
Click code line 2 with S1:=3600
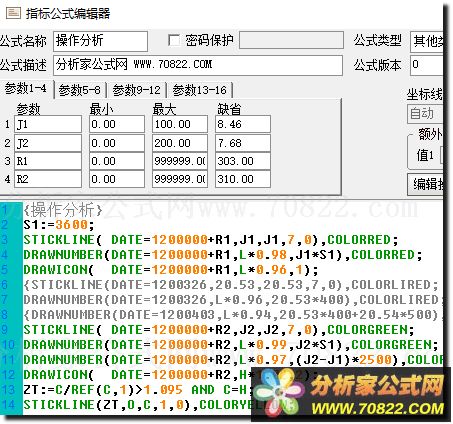(59, 225)
